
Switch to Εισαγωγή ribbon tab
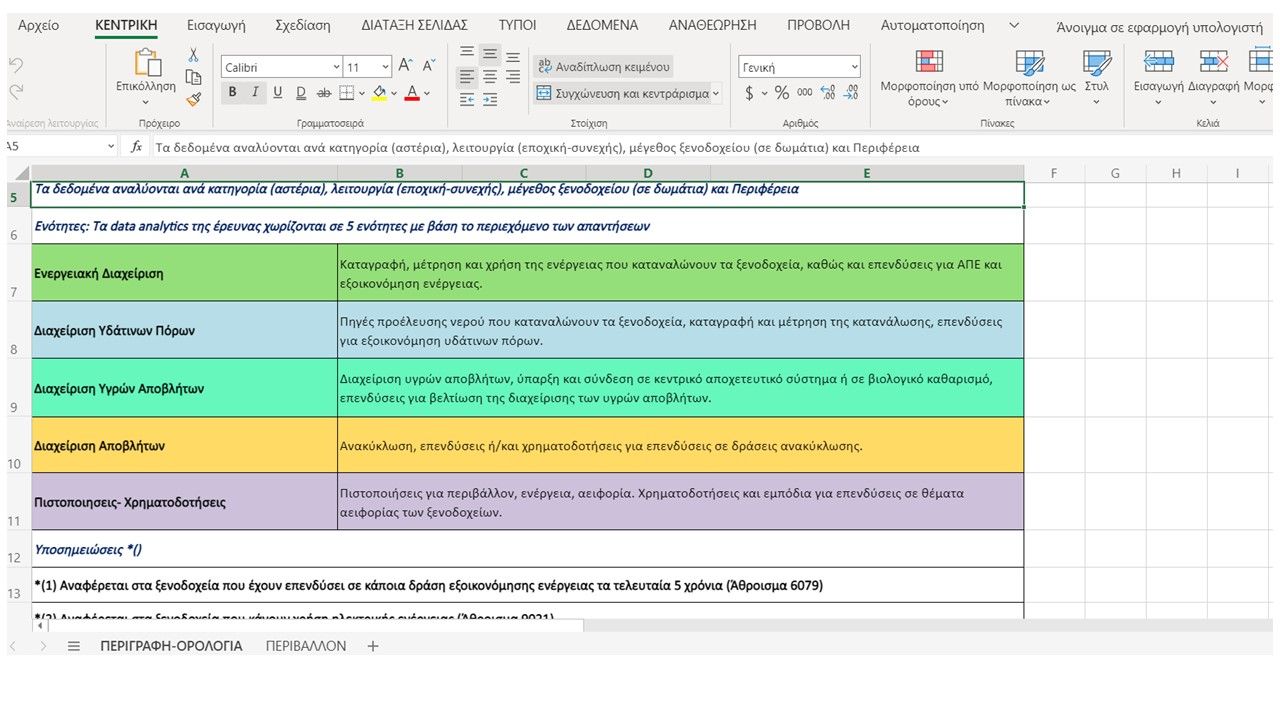(215, 25)
